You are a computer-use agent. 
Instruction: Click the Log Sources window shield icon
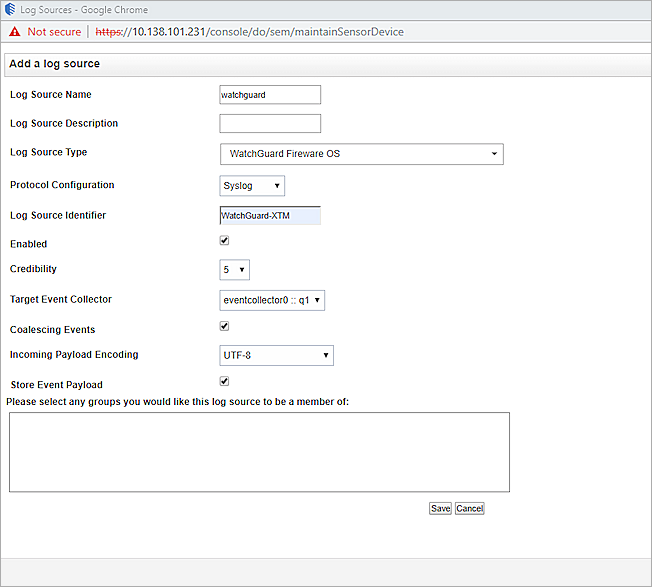(x=10, y=9)
